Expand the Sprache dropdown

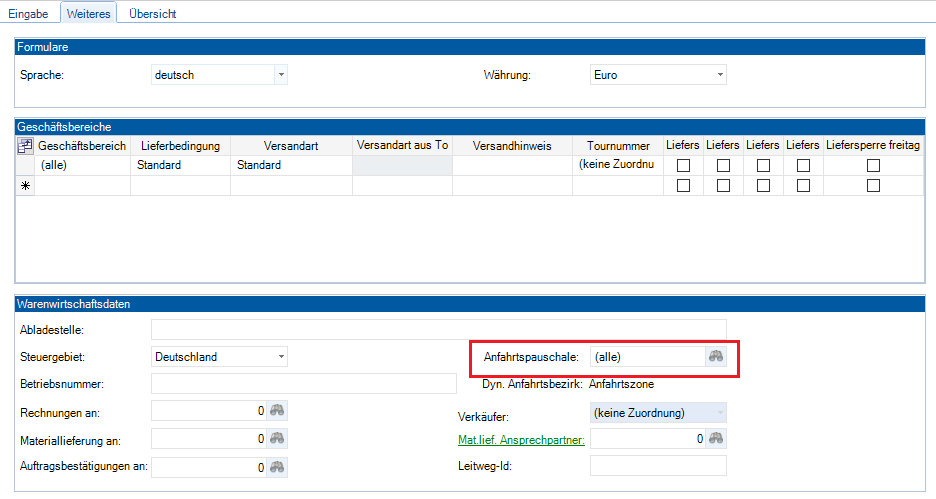pyautogui.click(x=280, y=75)
